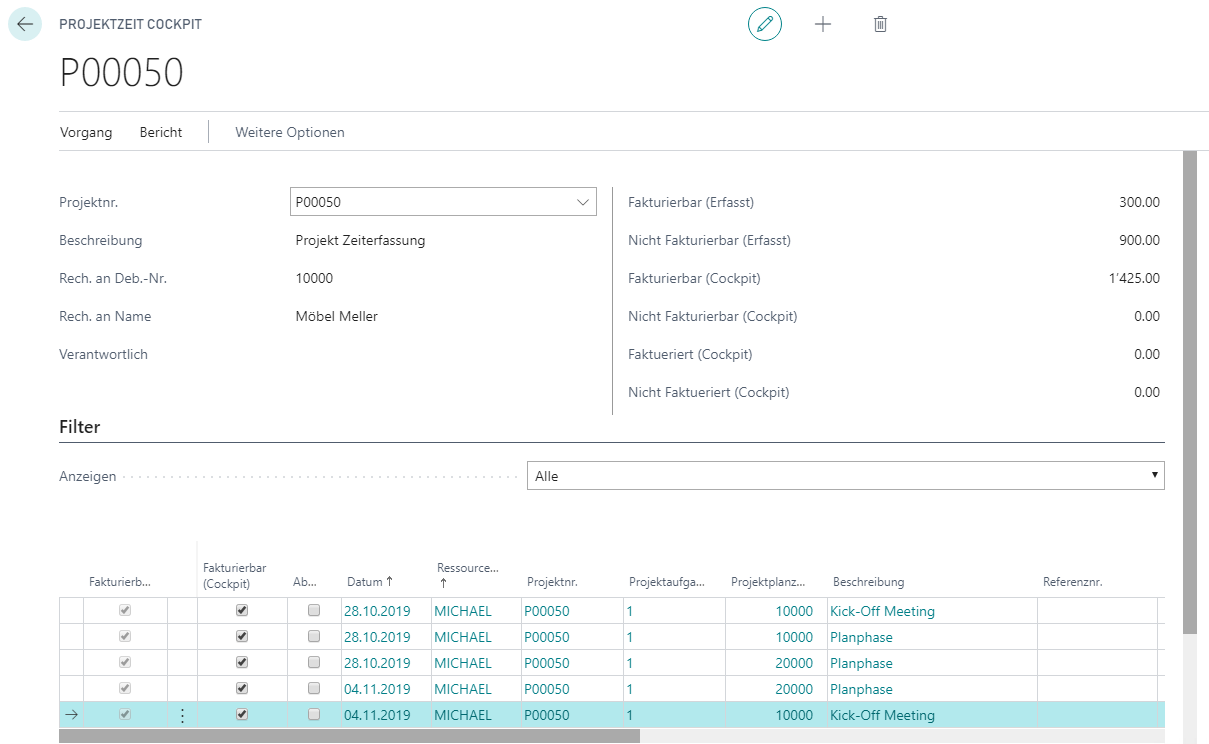
Task: Open the Vorgang menu
Action: coord(86,132)
